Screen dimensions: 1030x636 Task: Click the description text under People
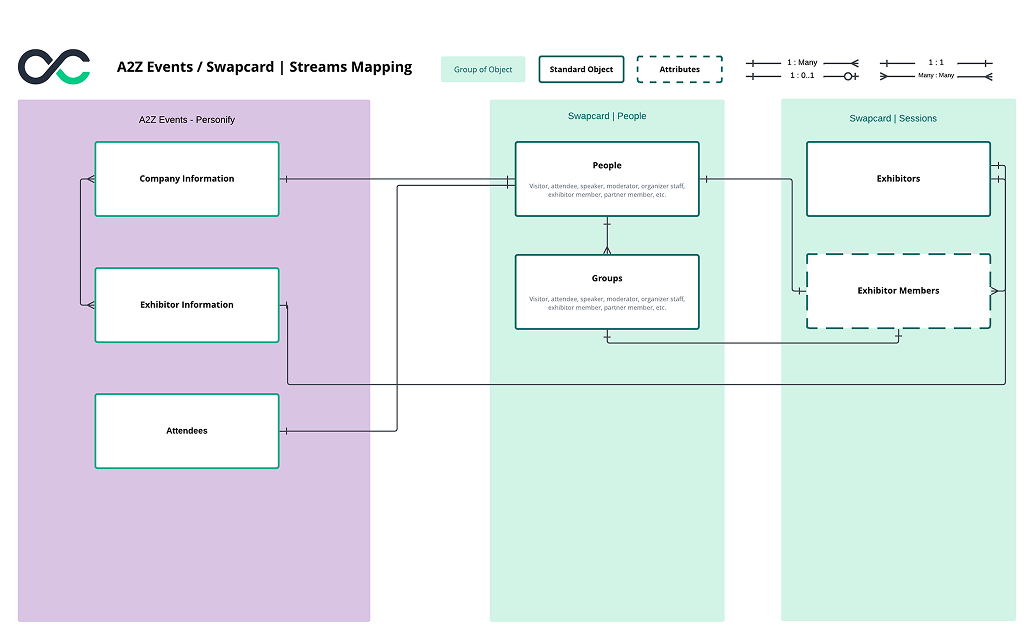coord(607,191)
